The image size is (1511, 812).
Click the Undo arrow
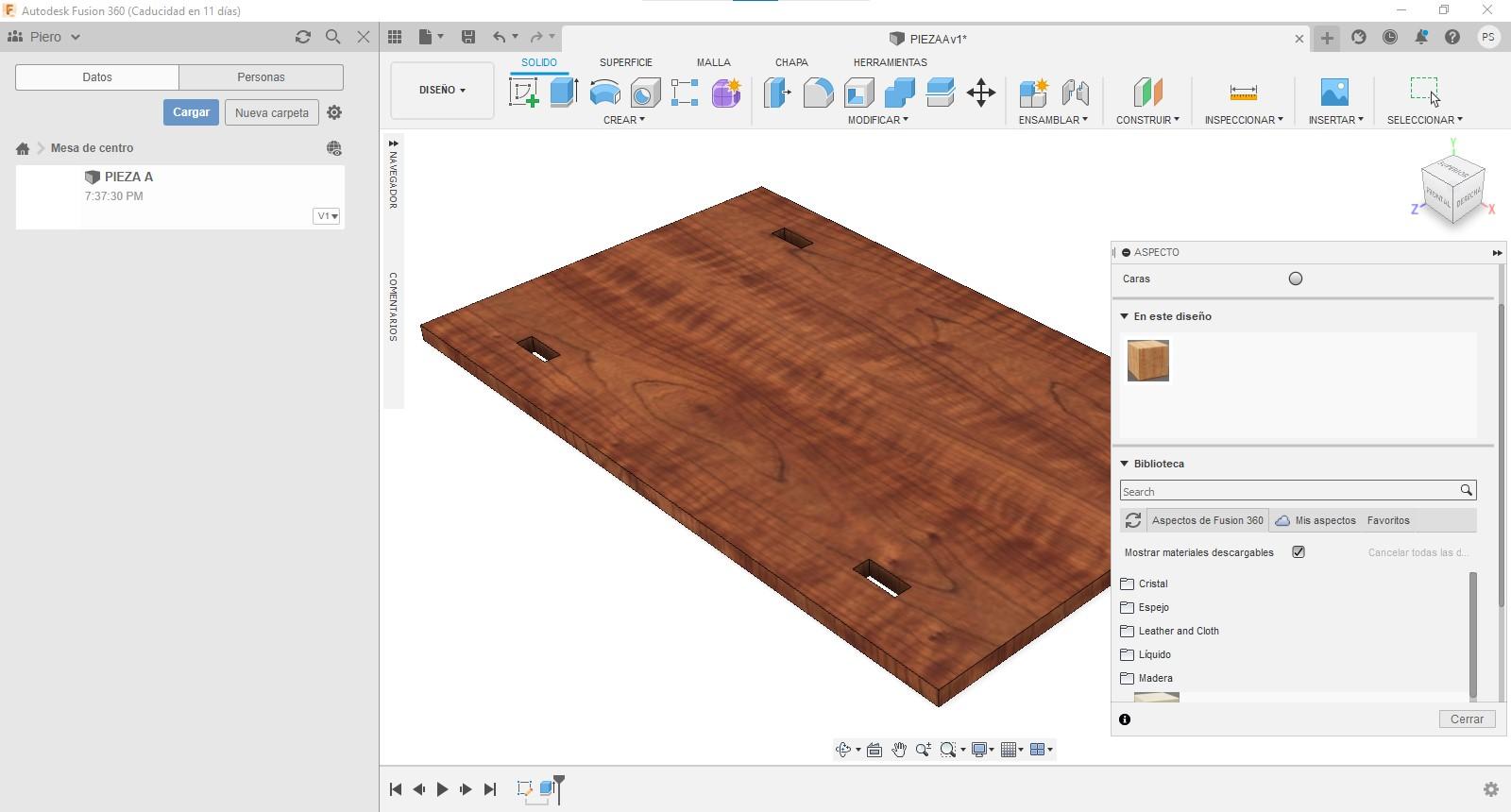pos(499,37)
